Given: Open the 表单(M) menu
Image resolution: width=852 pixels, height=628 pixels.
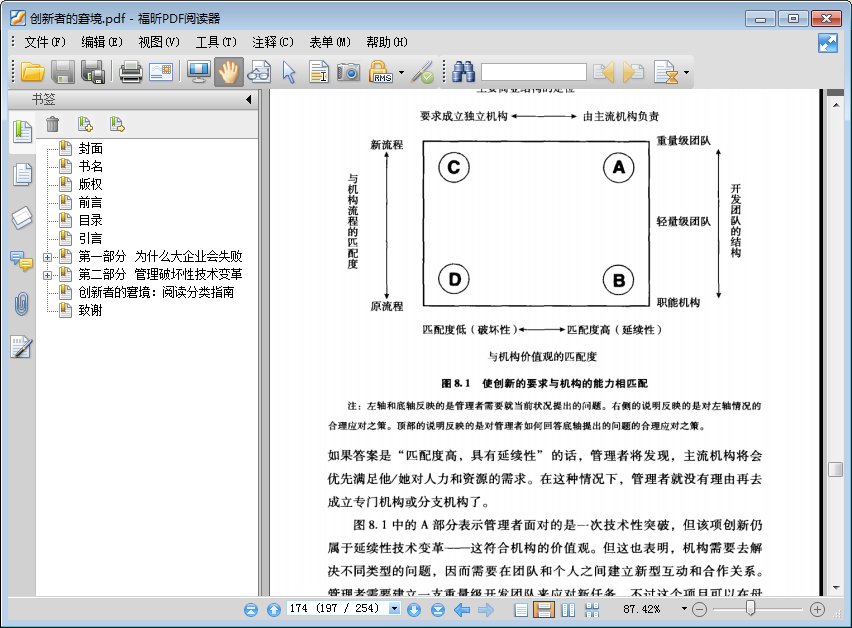Looking at the screenshot, I should tap(330, 42).
